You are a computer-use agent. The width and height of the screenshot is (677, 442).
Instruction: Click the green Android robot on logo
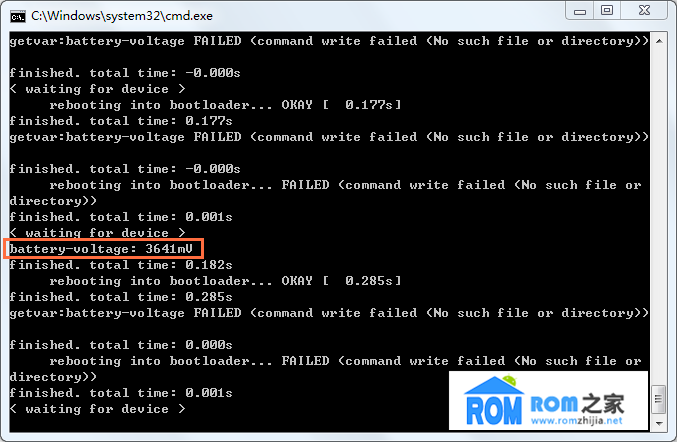click(x=509, y=380)
